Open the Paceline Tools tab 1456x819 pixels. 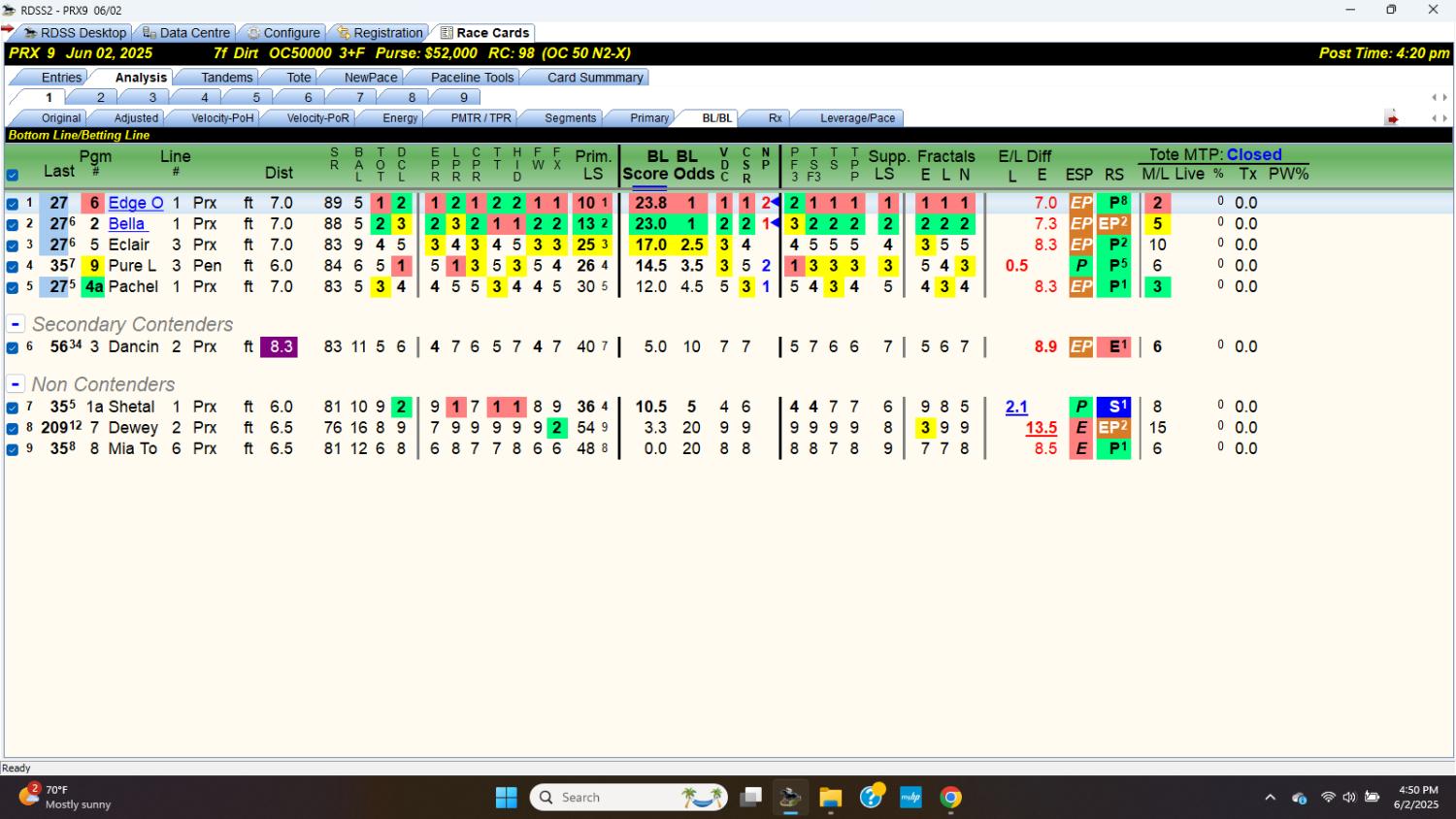pos(472,78)
